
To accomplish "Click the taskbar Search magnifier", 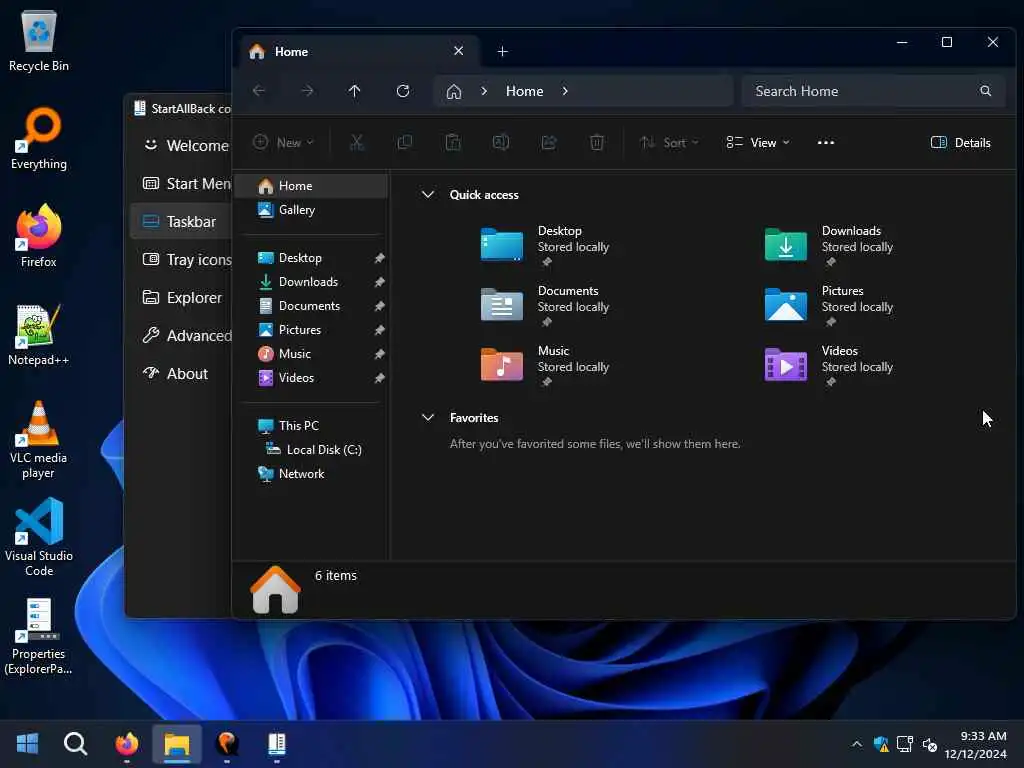I will tap(75, 743).
